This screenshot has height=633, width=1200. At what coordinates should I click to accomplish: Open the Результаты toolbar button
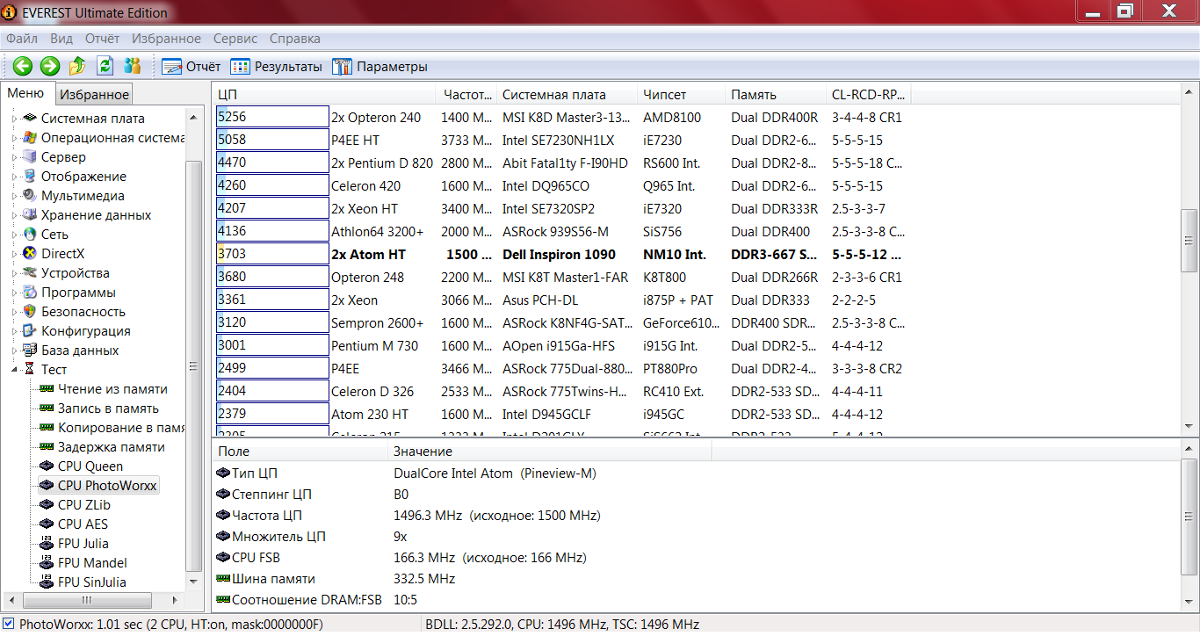pyautogui.click(x=276, y=67)
